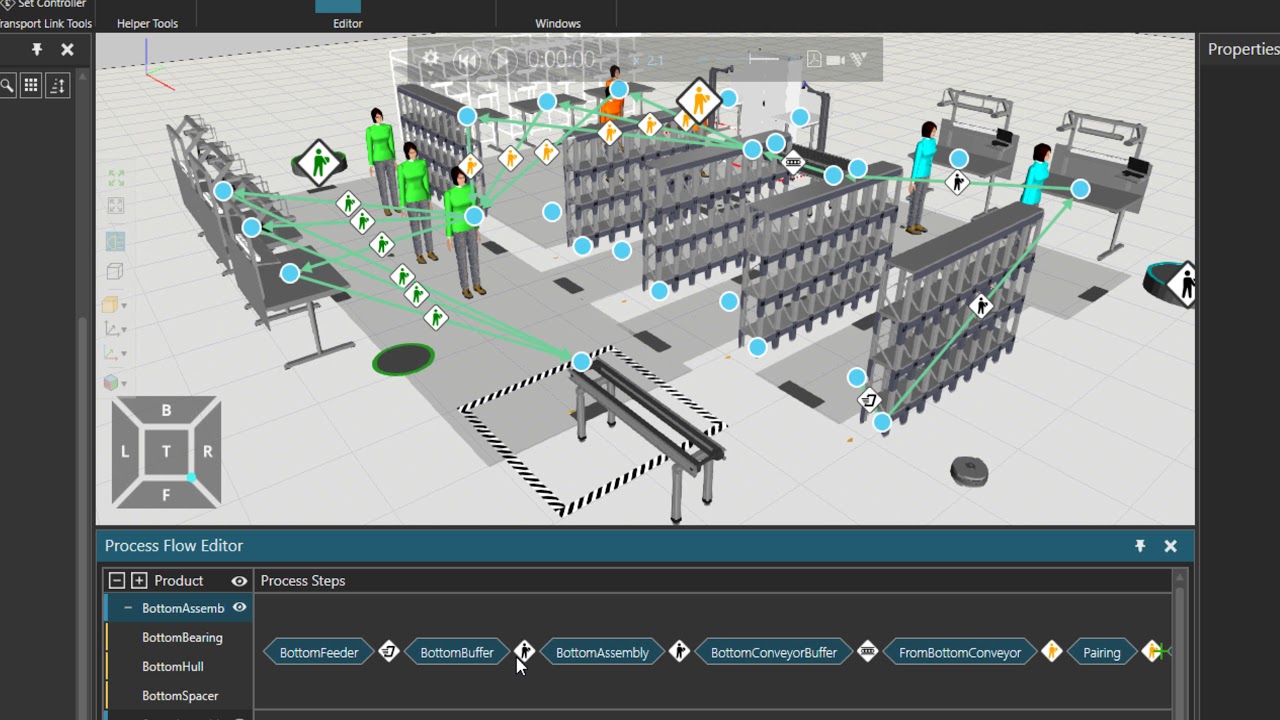This screenshot has height=720, width=1280.
Task: Click the T face of the navigation cube
Action: click(x=166, y=452)
